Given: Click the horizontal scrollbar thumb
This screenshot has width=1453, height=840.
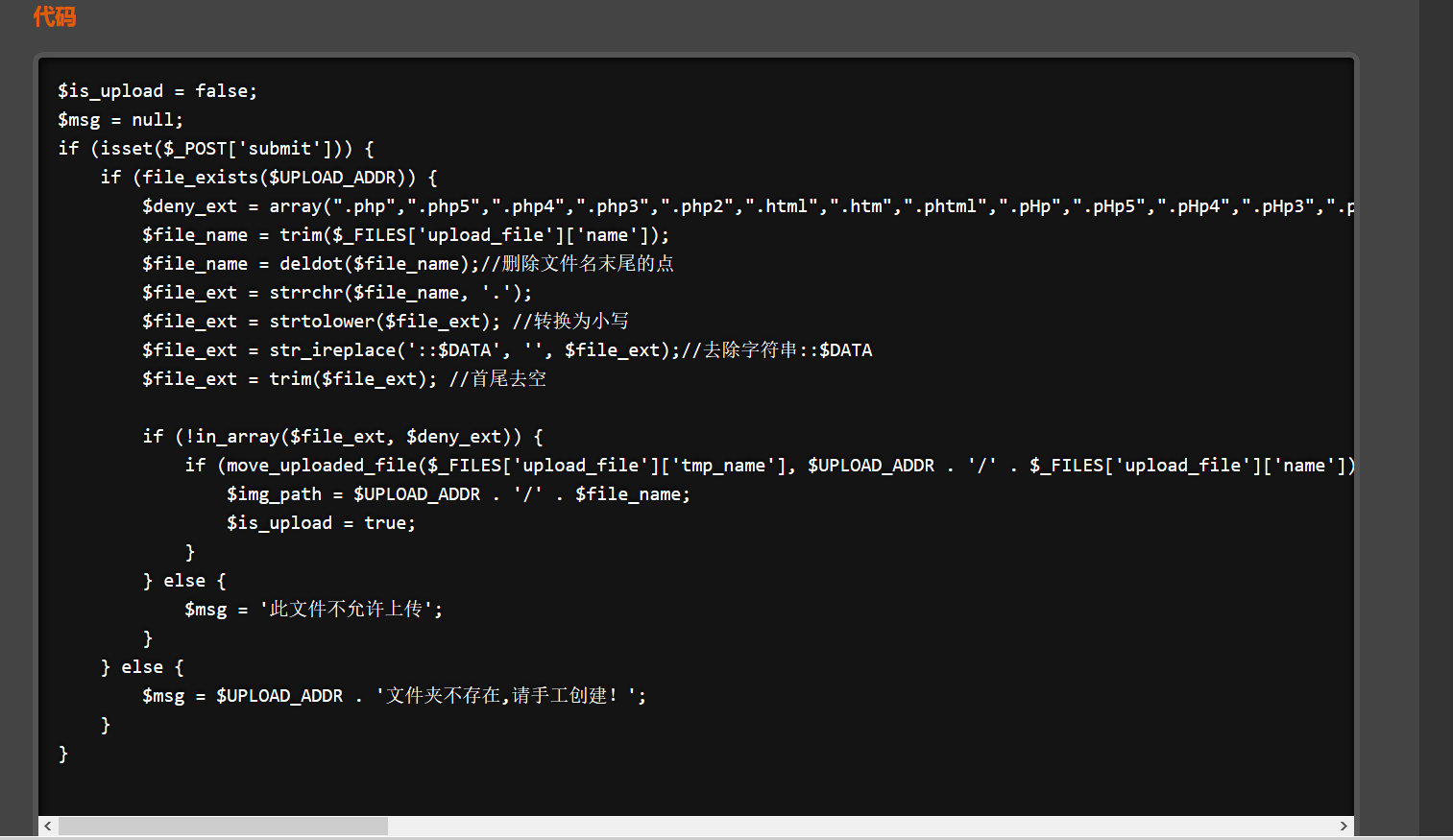Looking at the screenshot, I should pos(223,827).
